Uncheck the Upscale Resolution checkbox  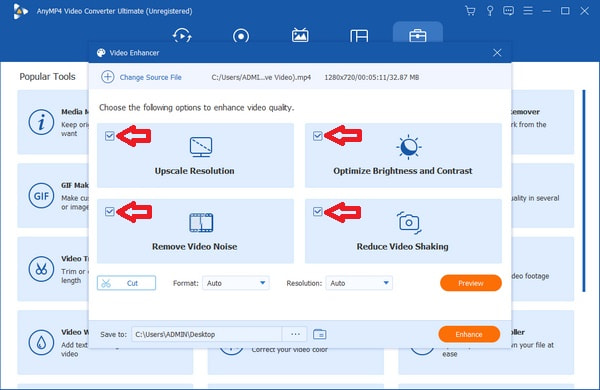coord(110,136)
